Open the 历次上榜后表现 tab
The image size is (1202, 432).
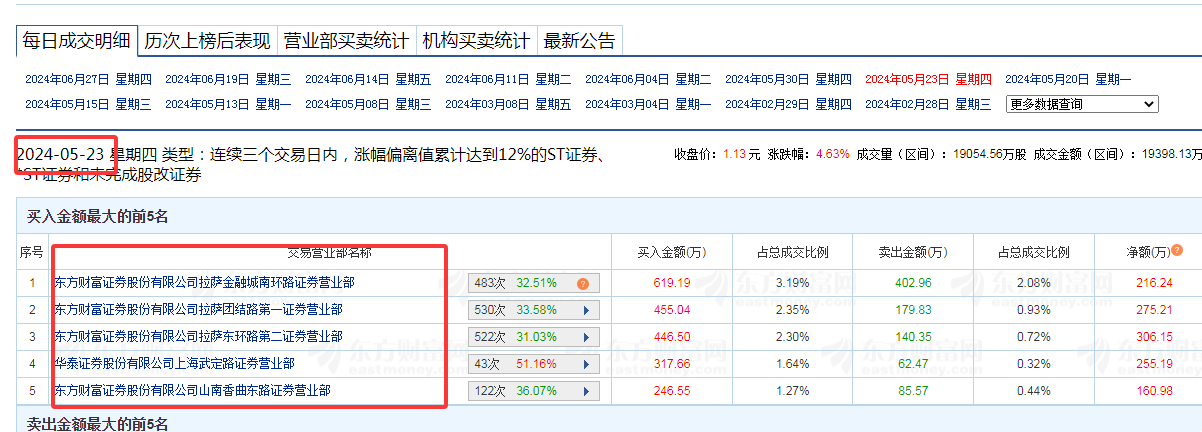point(207,41)
